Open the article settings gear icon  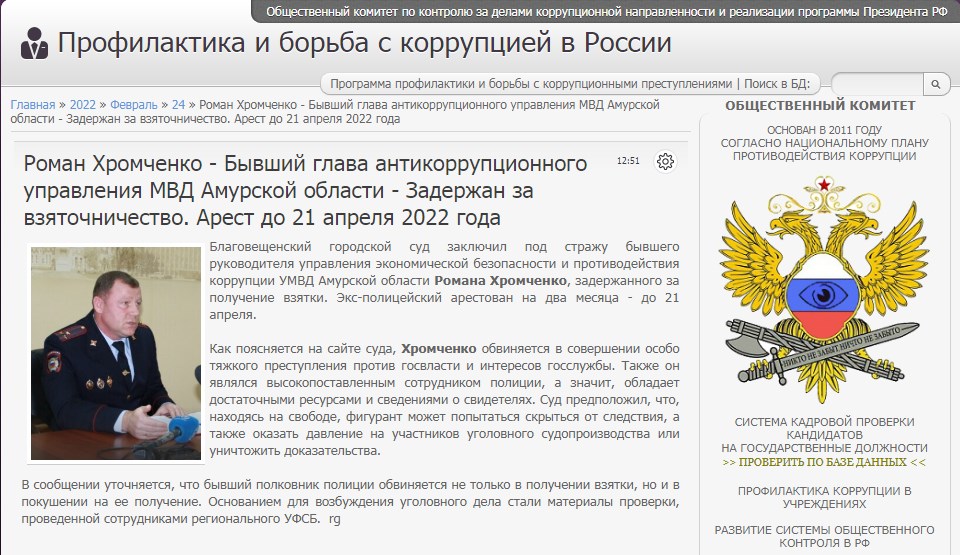click(x=665, y=161)
